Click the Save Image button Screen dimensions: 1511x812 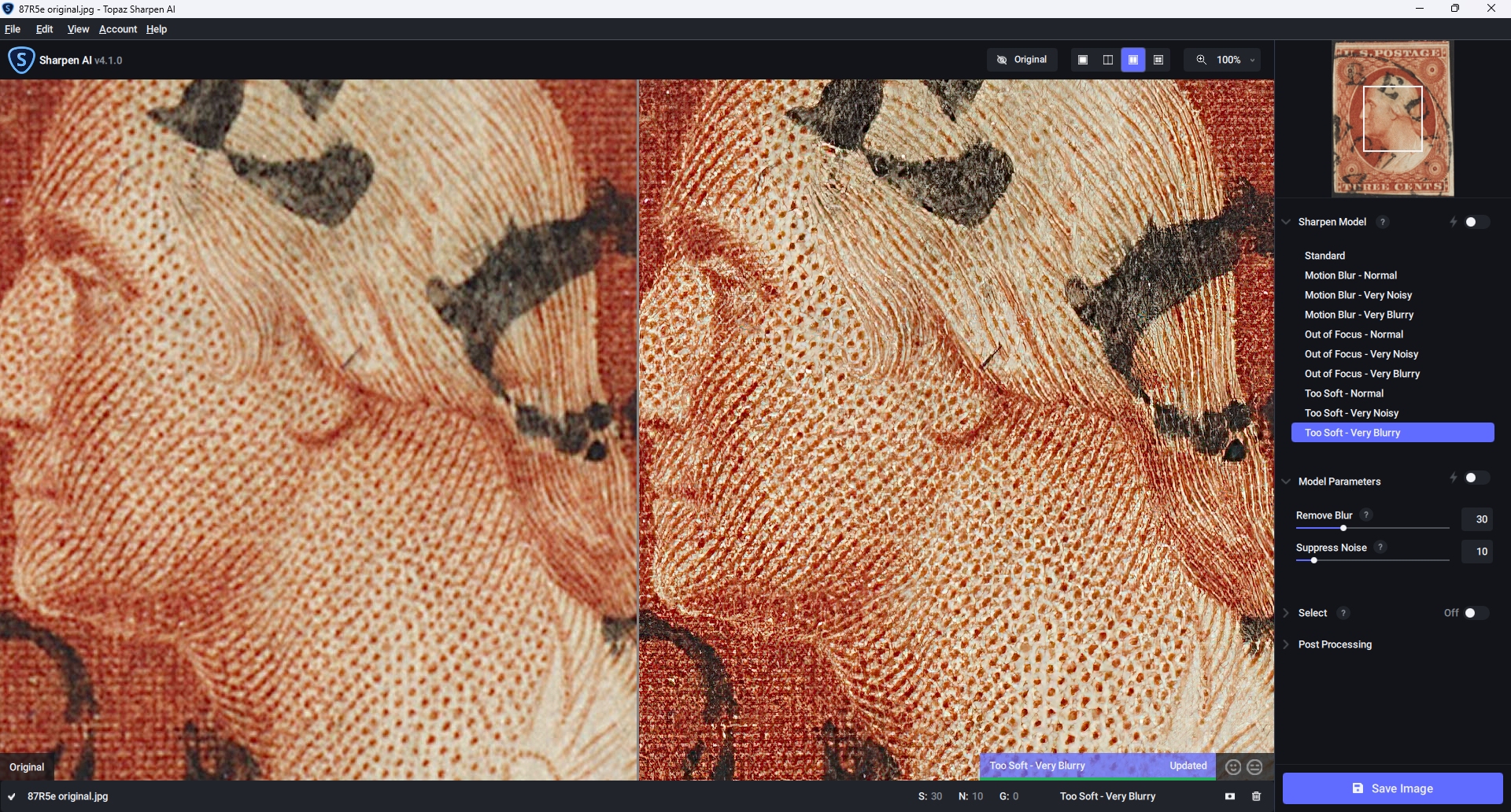(1392, 788)
